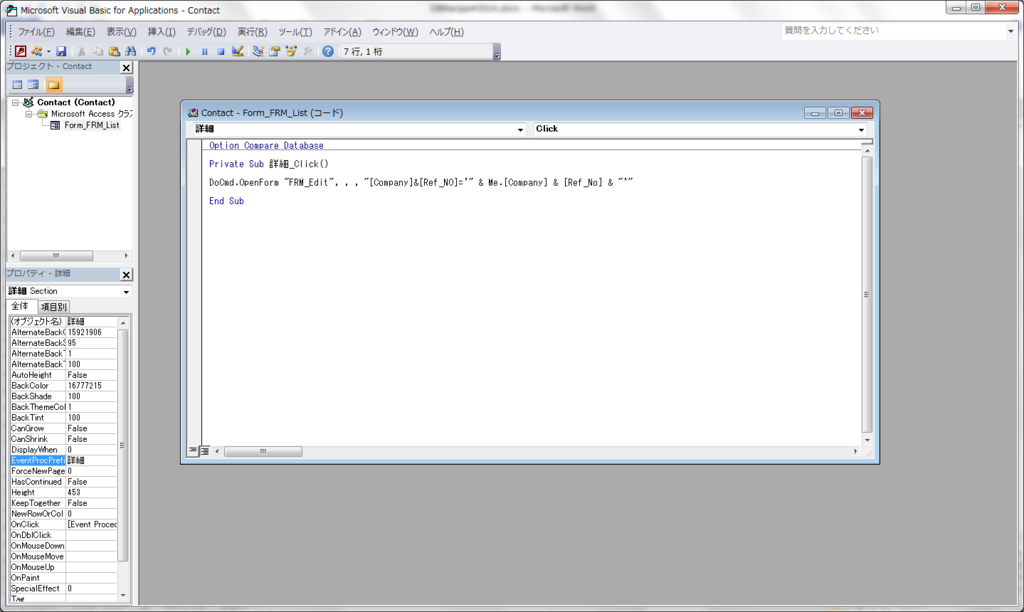Viewport: 1024px width, 612px height.
Task: Open the ヘルプ(H) menu
Action: coord(447,31)
